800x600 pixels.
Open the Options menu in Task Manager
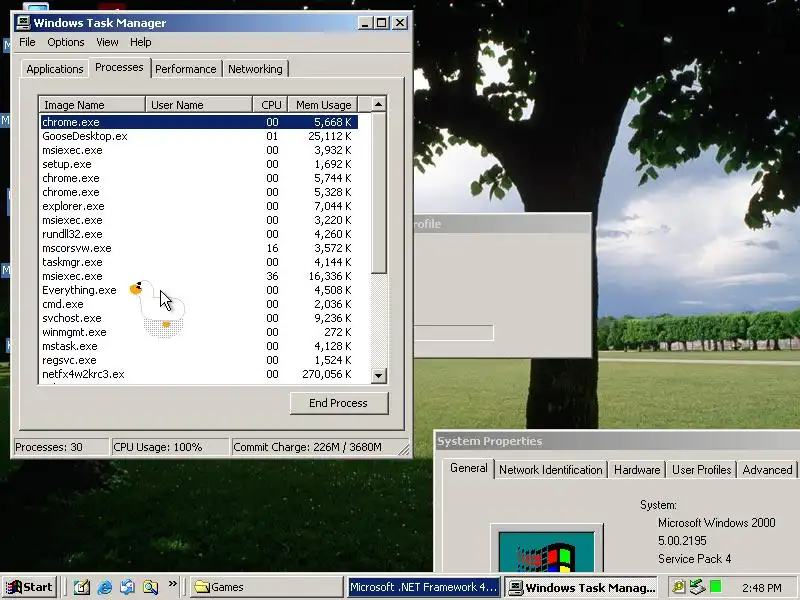click(x=66, y=42)
